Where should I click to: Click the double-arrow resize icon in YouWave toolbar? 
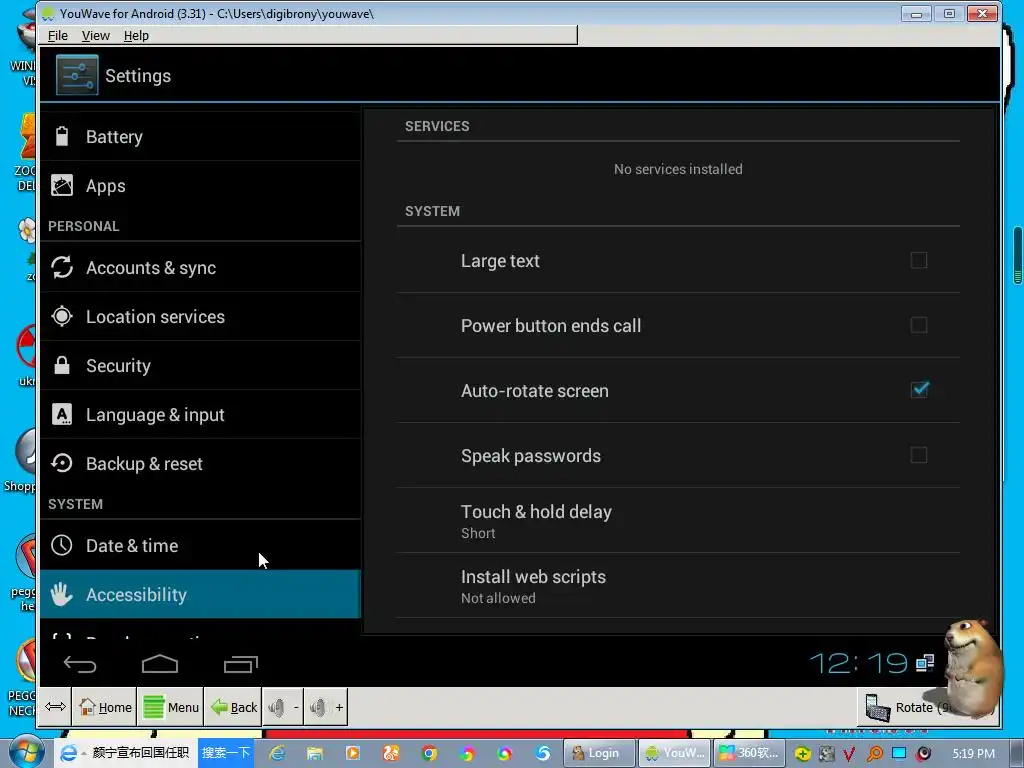56,707
